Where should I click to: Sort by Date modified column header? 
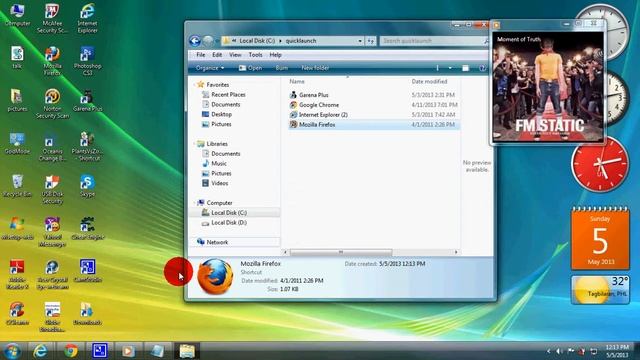pyautogui.click(x=429, y=82)
